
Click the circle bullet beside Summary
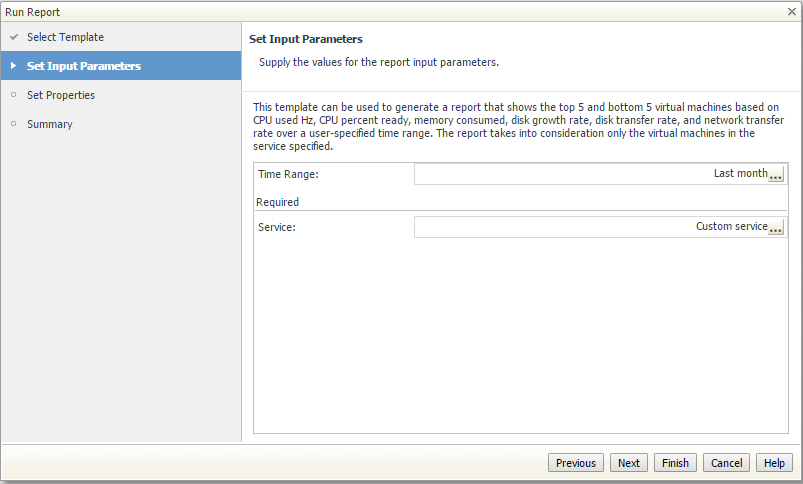click(14, 123)
